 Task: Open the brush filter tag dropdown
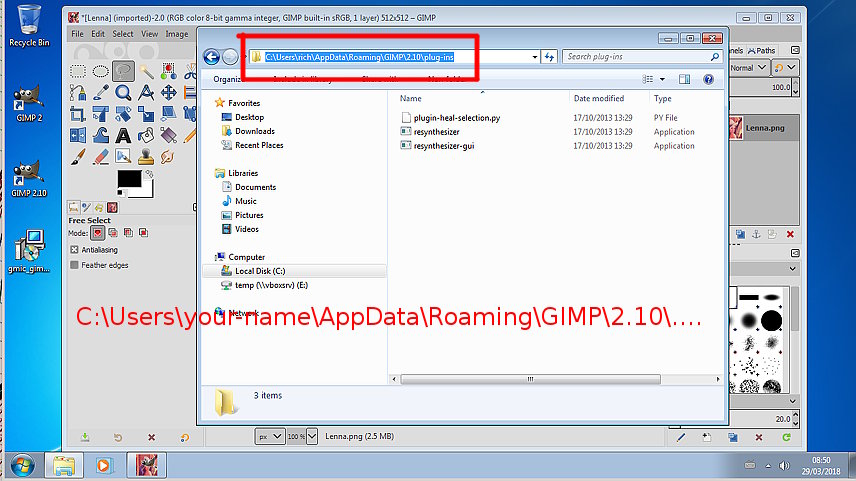792,269
